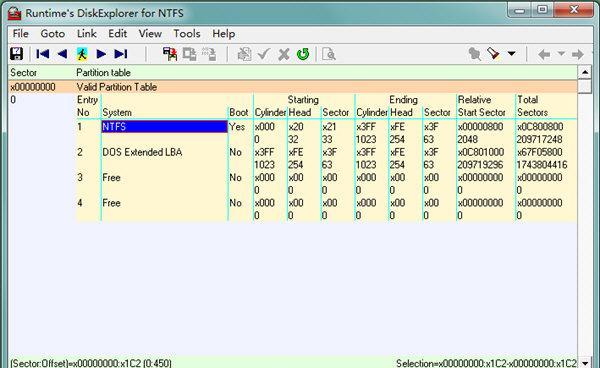
Task: Click the grayed-out paste-to-disk icon
Action: click(x=209, y=54)
